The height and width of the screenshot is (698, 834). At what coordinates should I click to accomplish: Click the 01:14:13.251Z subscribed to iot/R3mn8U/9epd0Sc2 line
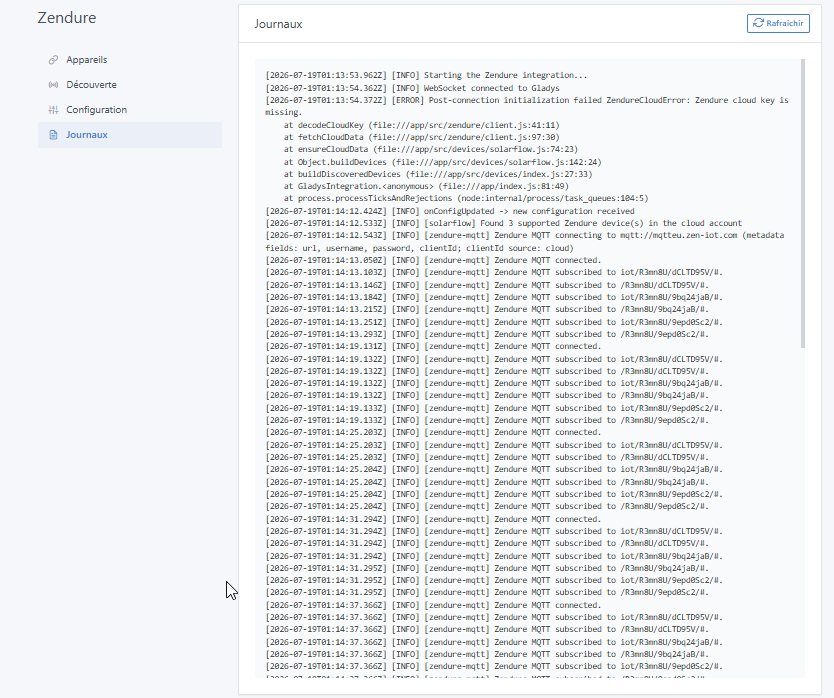(x=494, y=322)
